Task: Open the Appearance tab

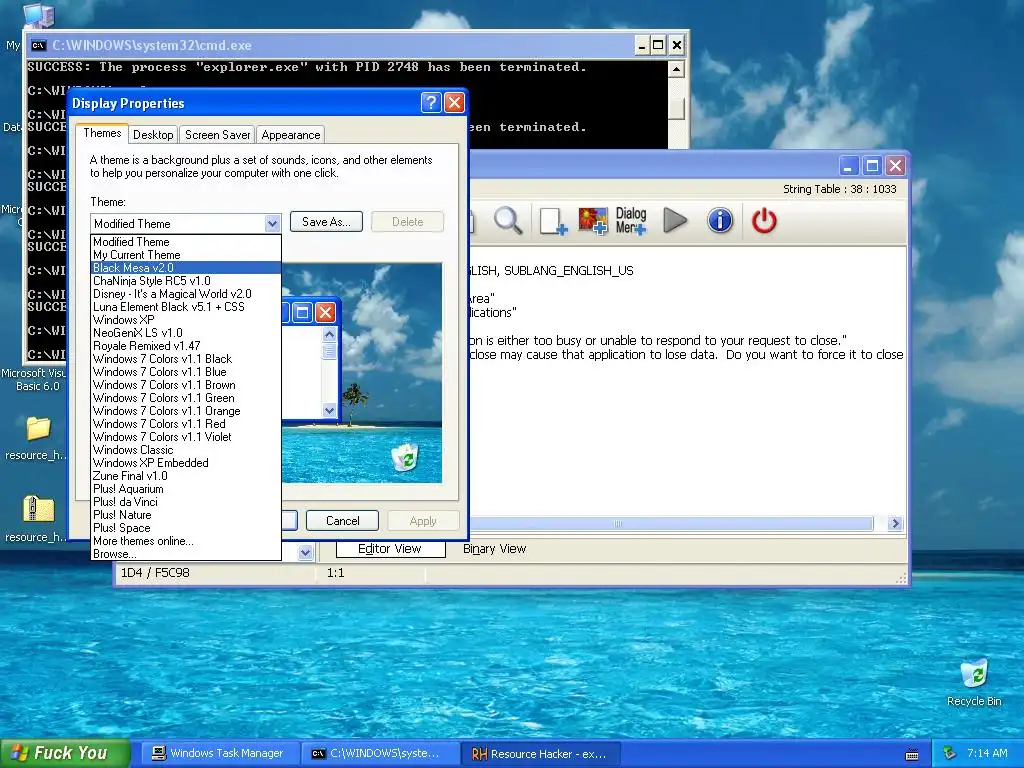Action: (x=291, y=135)
